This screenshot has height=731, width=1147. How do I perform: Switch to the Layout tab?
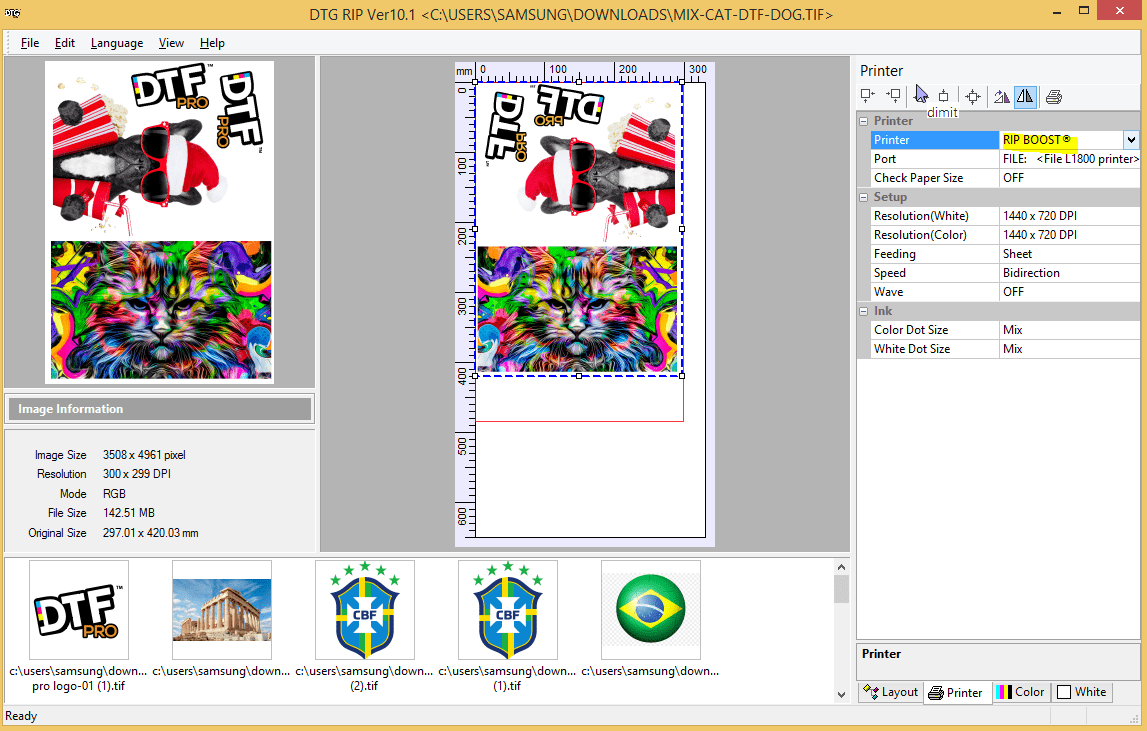click(890, 692)
